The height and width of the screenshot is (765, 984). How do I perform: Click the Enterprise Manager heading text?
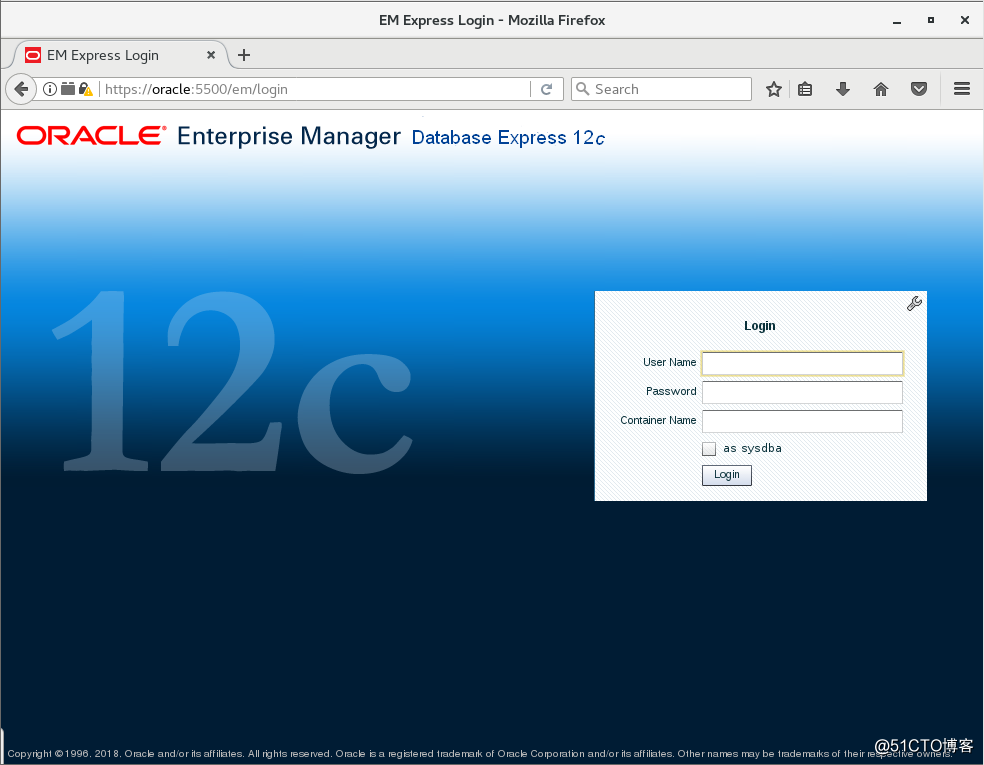point(289,136)
